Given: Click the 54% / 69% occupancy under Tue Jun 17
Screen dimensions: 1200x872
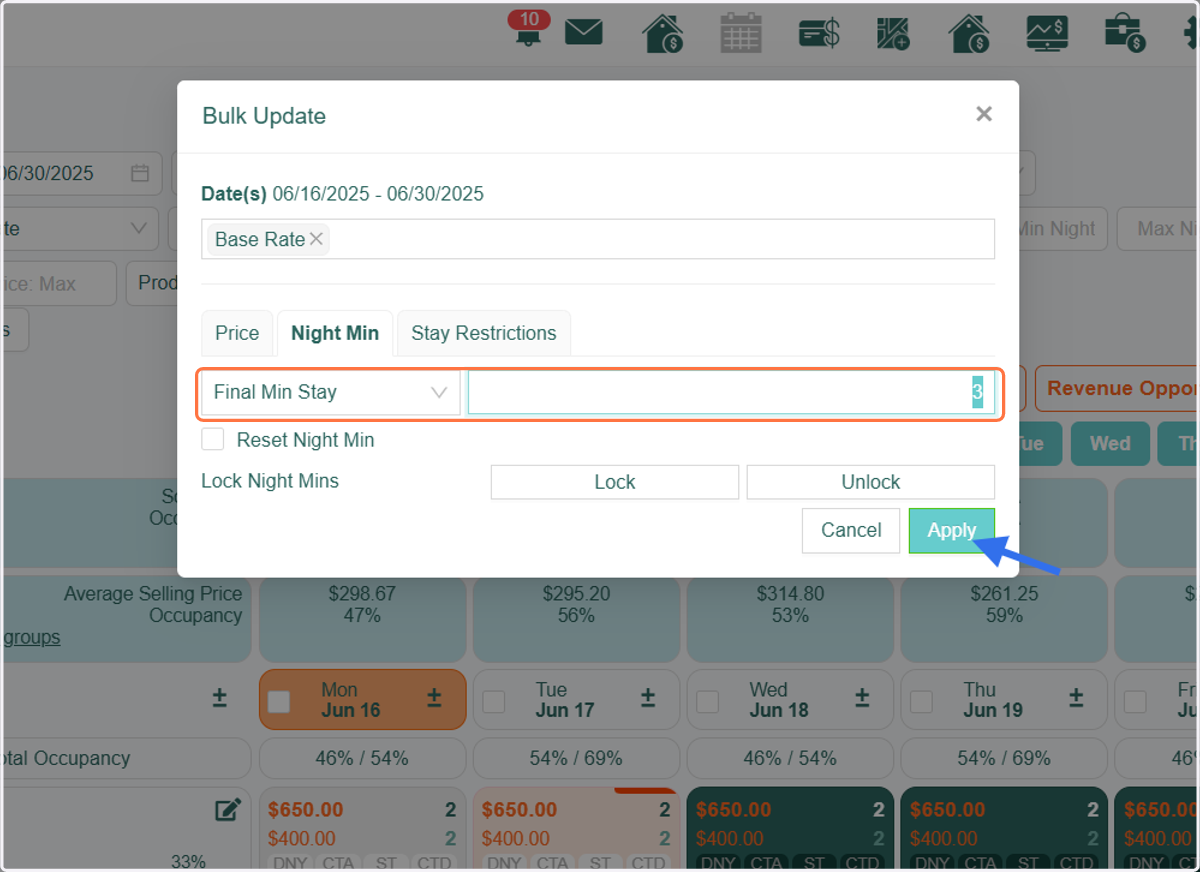Looking at the screenshot, I should coord(576,758).
